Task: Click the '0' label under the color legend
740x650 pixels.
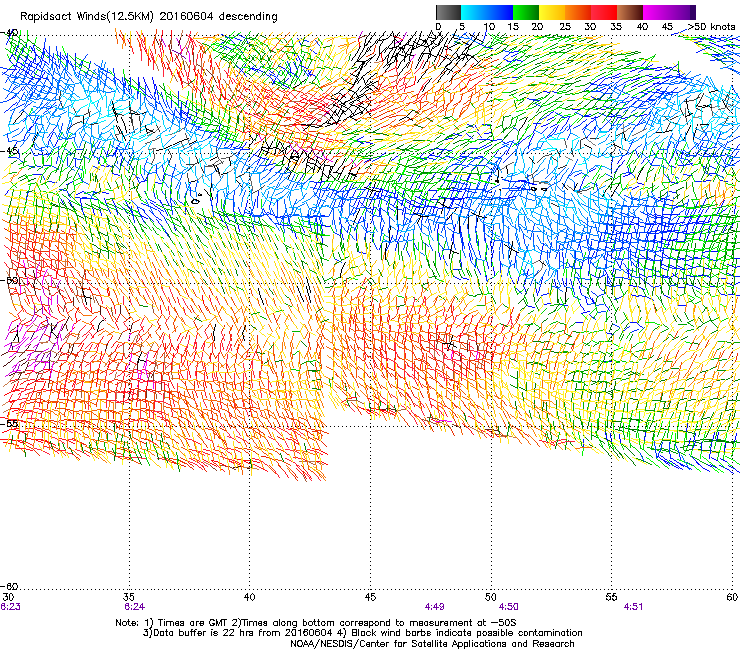Action: tap(438, 27)
